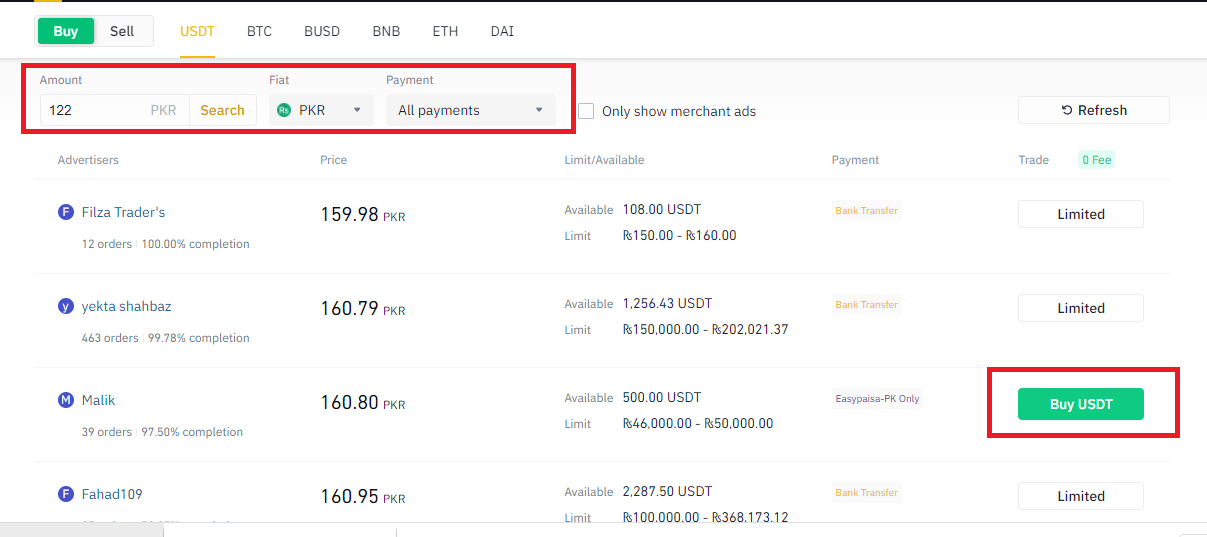Screen dimensions: 1207x537
Task: Switch to the BUSD tab
Action: [322, 31]
